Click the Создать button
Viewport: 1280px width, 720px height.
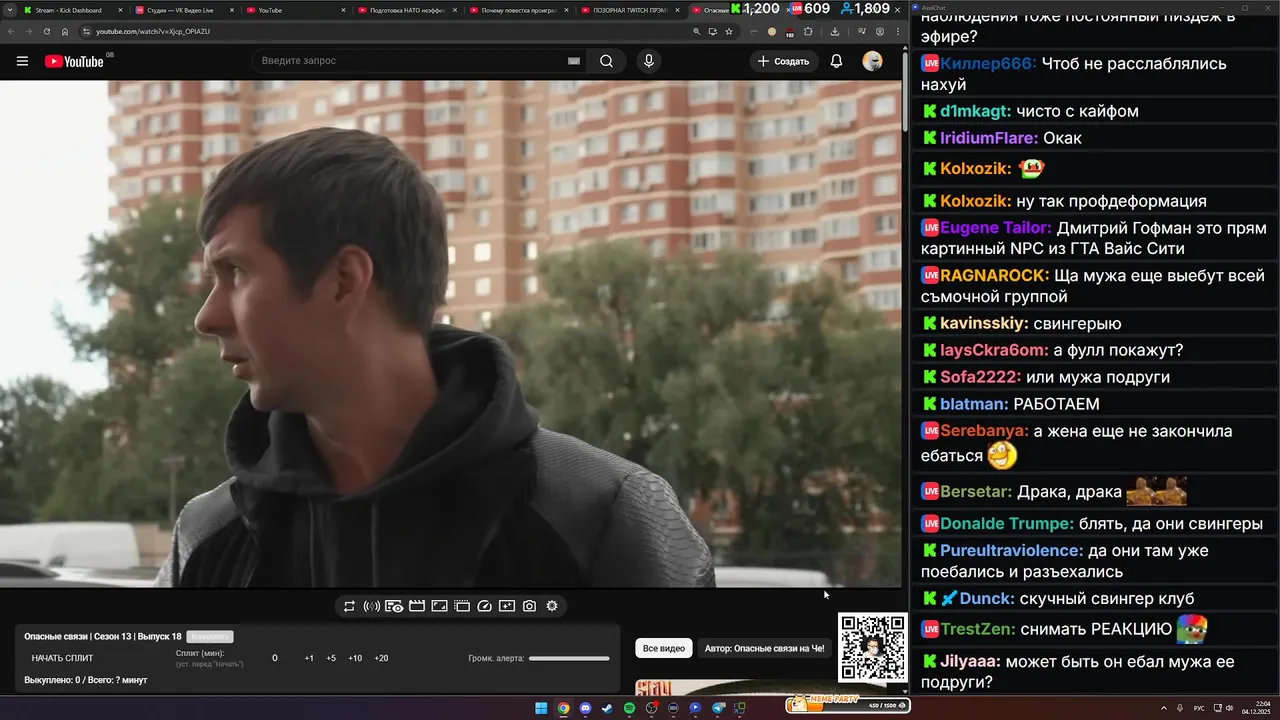[784, 61]
